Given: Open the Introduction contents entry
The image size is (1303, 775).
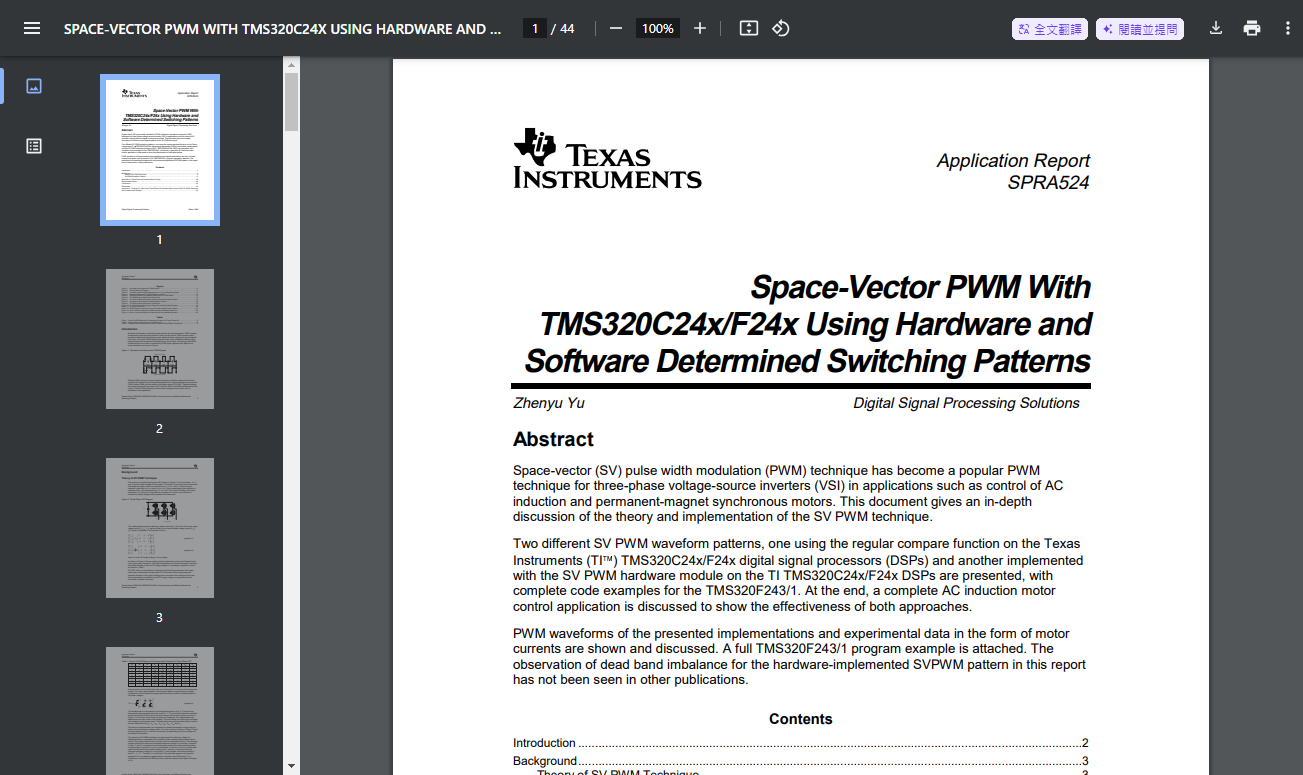Looking at the screenshot, I should 800,743.
